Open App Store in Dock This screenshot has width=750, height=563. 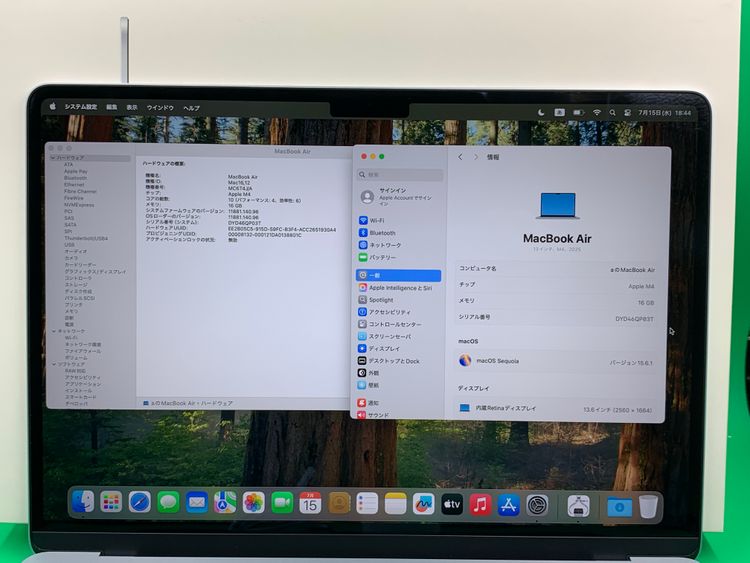pos(508,505)
